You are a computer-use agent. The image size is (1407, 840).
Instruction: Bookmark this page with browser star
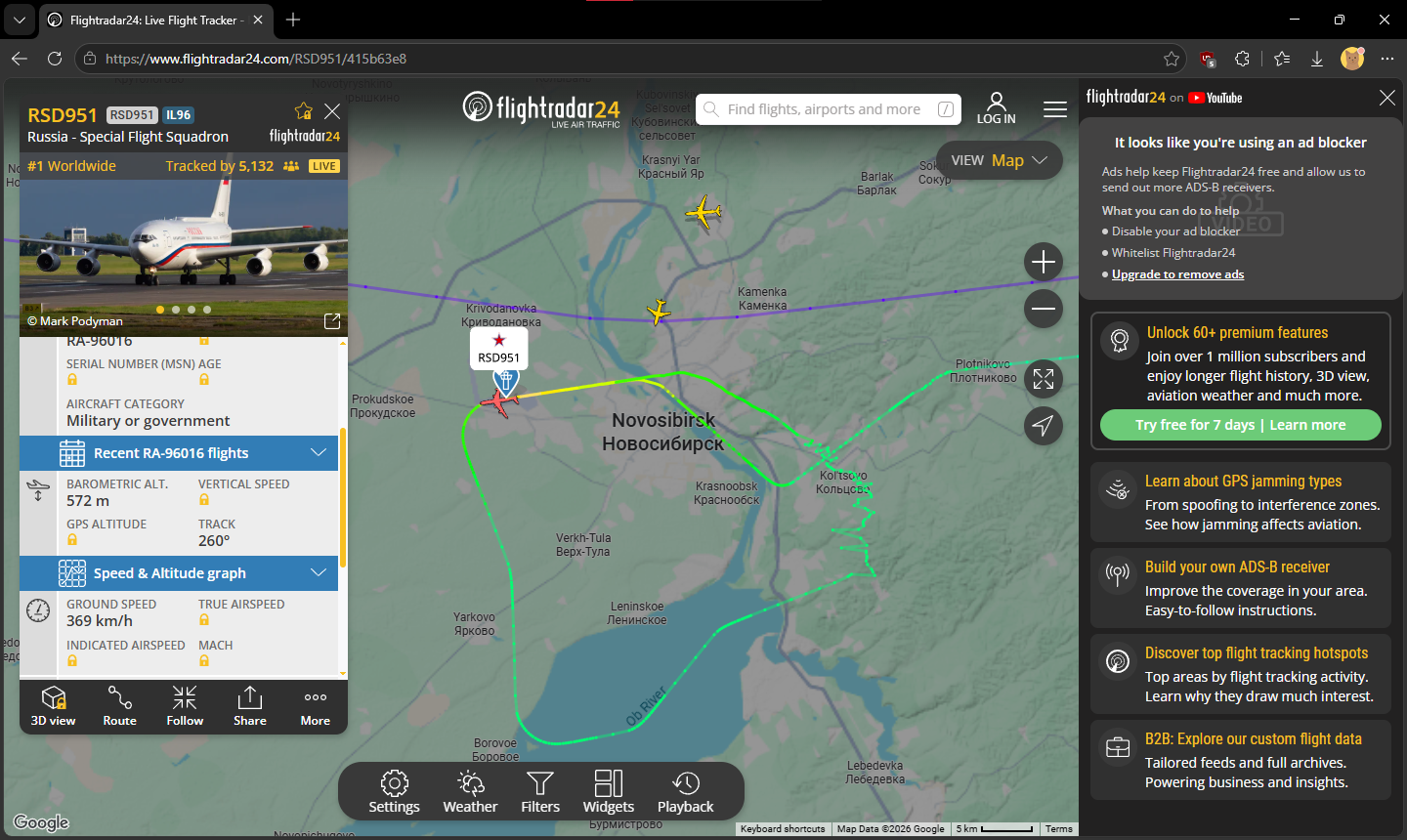pyautogui.click(x=1172, y=59)
